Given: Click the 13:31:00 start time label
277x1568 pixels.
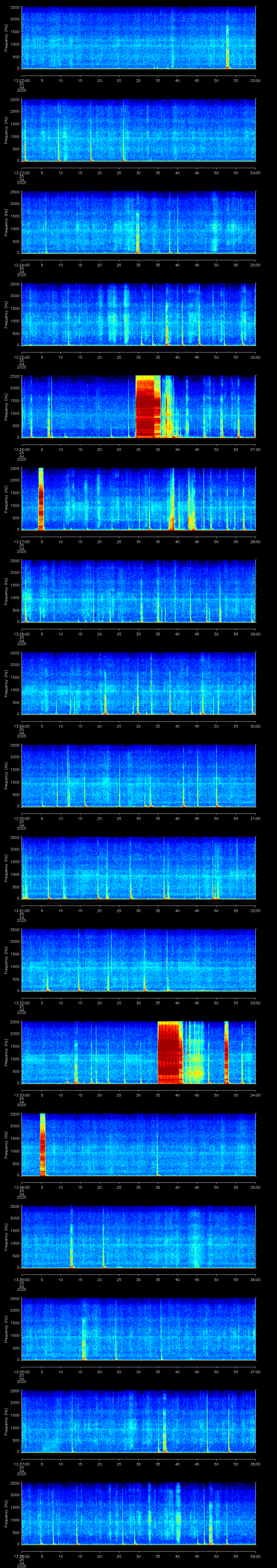Looking at the screenshot, I should 21,910.
